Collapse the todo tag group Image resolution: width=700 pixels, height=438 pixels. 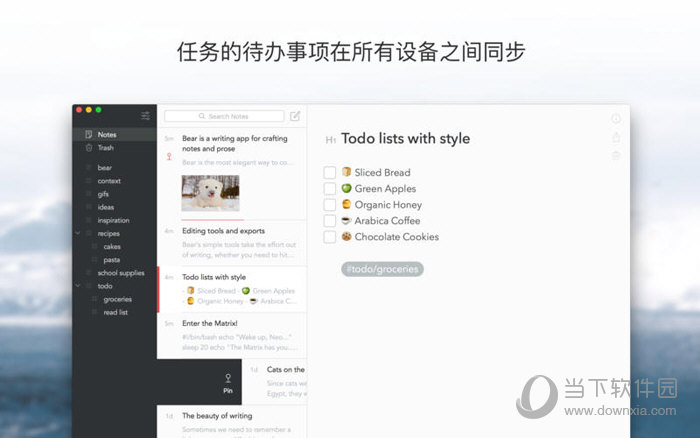pos(78,286)
